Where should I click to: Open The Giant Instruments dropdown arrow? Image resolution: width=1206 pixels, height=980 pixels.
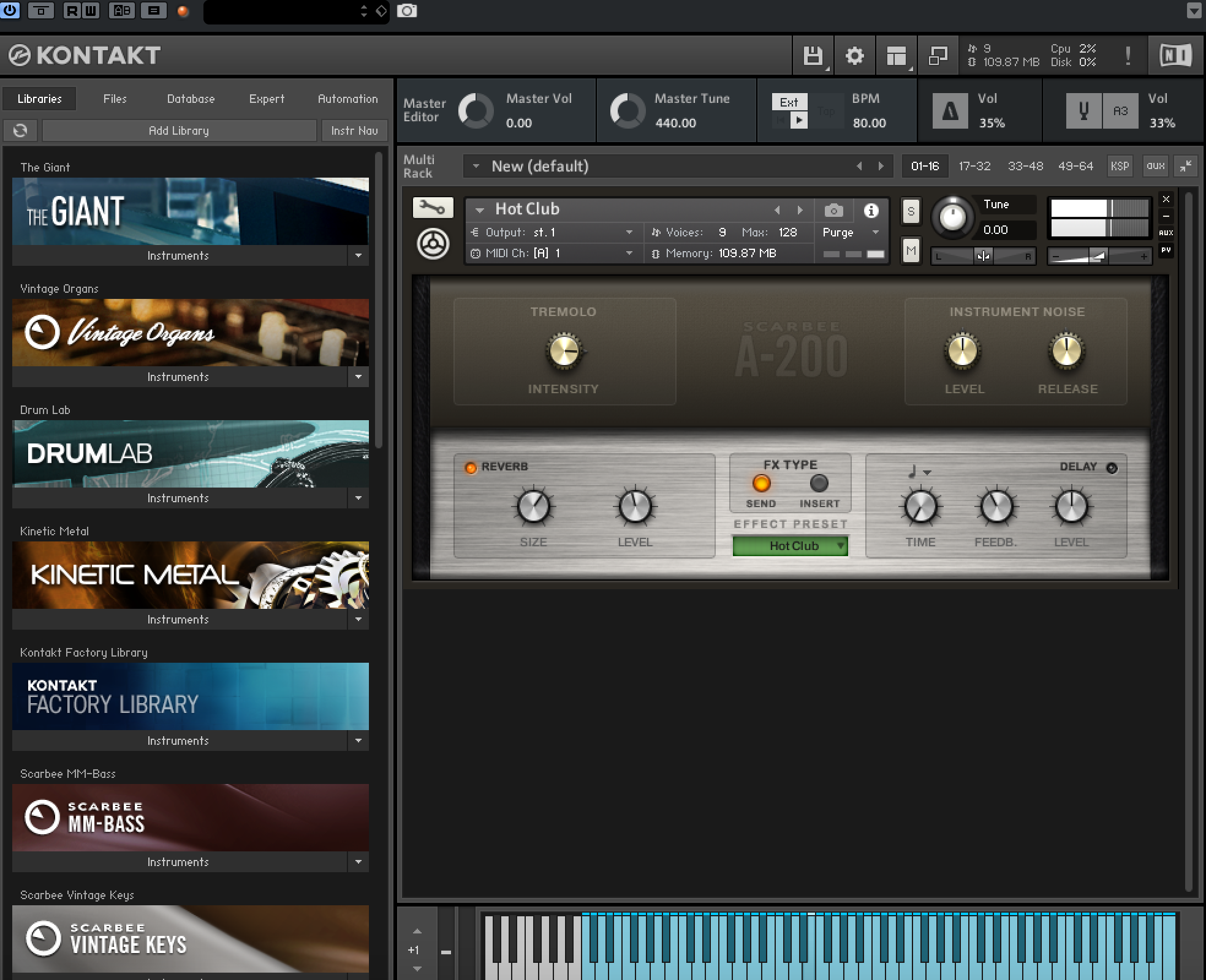point(358,255)
